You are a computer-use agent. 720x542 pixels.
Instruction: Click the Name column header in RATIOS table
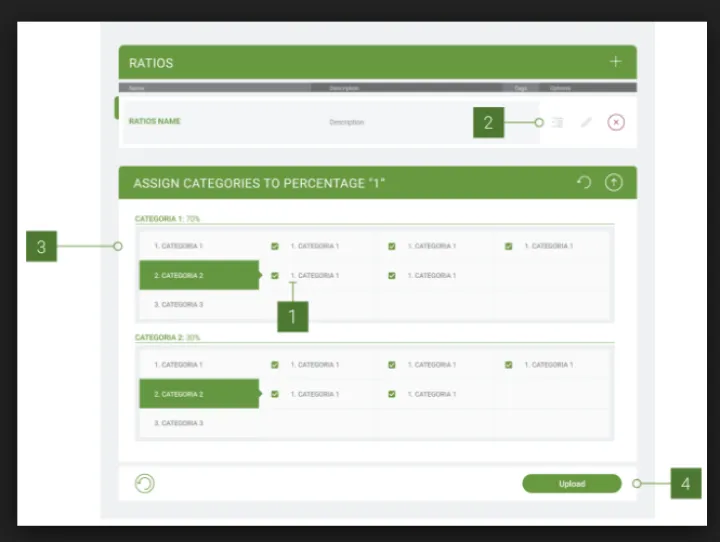(x=136, y=88)
